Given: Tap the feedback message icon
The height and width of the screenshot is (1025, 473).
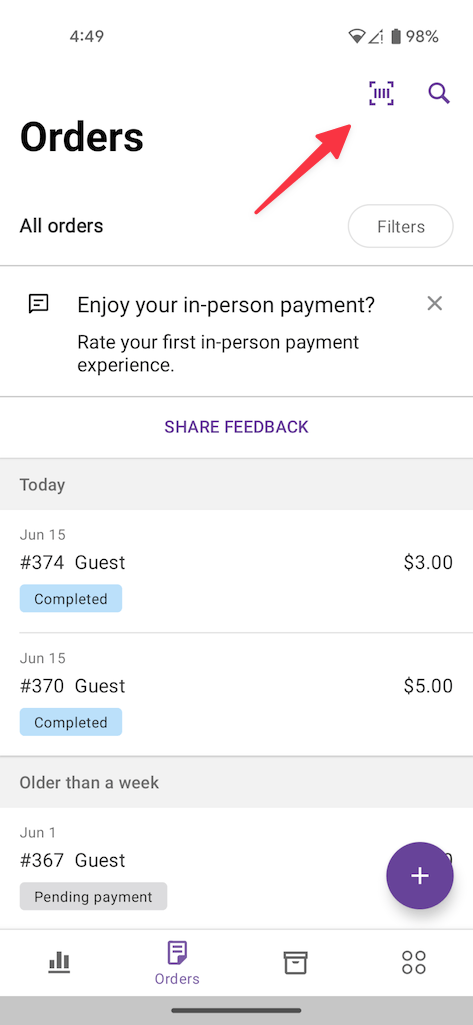Looking at the screenshot, I should click(x=39, y=304).
